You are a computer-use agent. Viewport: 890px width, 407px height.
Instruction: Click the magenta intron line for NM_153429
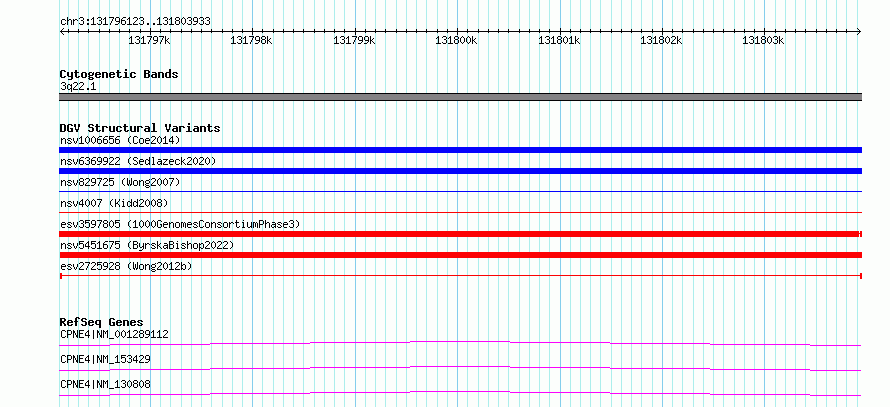(460, 368)
